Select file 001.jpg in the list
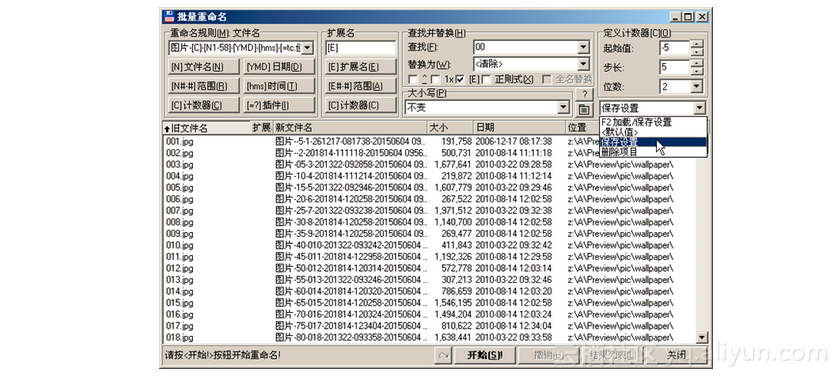Image resolution: width=839 pixels, height=378 pixels. pyautogui.click(x=180, y=141)
